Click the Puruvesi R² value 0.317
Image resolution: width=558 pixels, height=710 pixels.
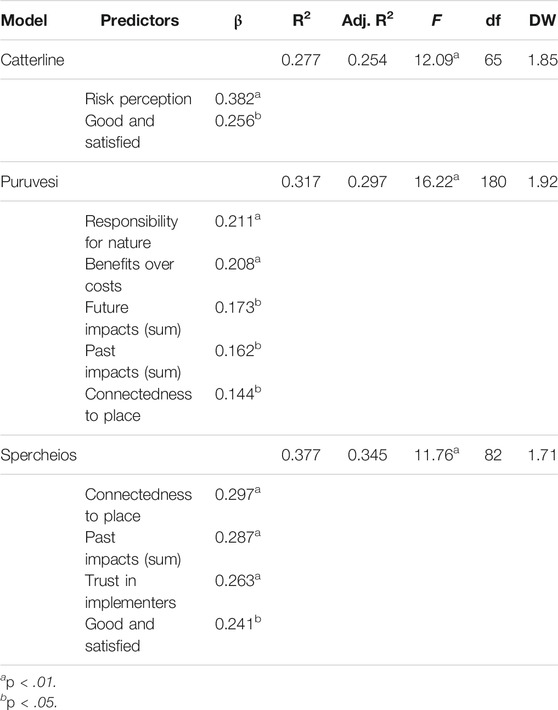(x=301, y=182)
